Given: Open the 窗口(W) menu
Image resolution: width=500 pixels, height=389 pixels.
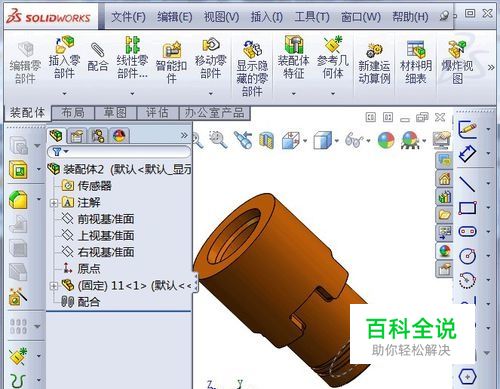Looking at the screenshot, I should (361, 16).
